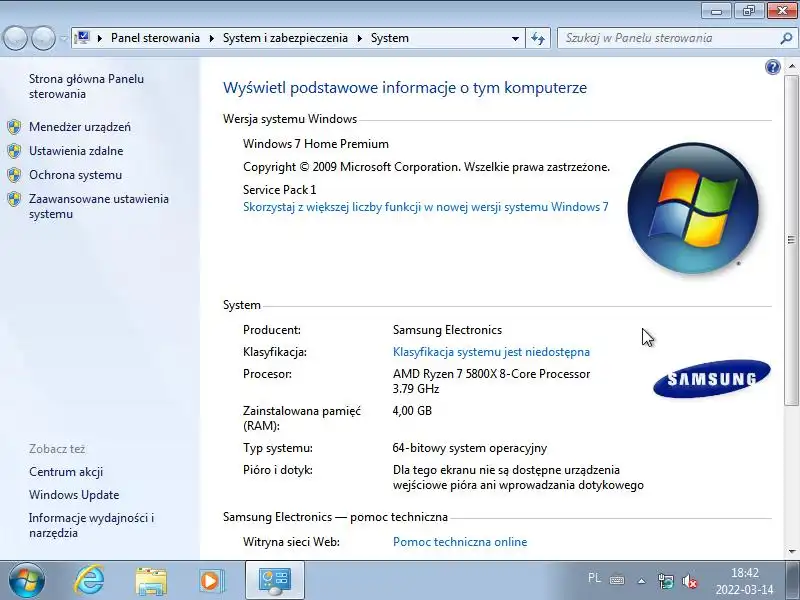The image size is (800, 600).
Task: Minimize the System window
Action: (x=716, y=11)
